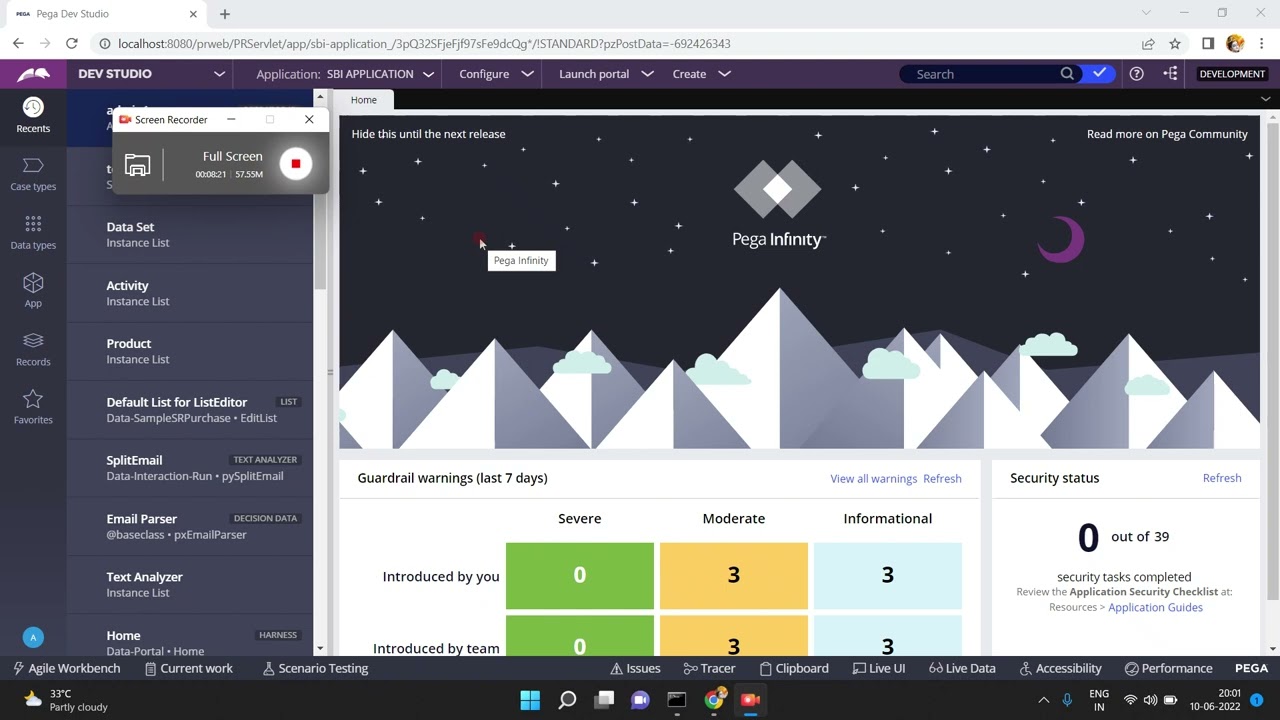Image resolution: width=1280 pixels, height=720 pixels.
Task: Open SplitEmail text analyzer recent
Action: coord(190,467)
